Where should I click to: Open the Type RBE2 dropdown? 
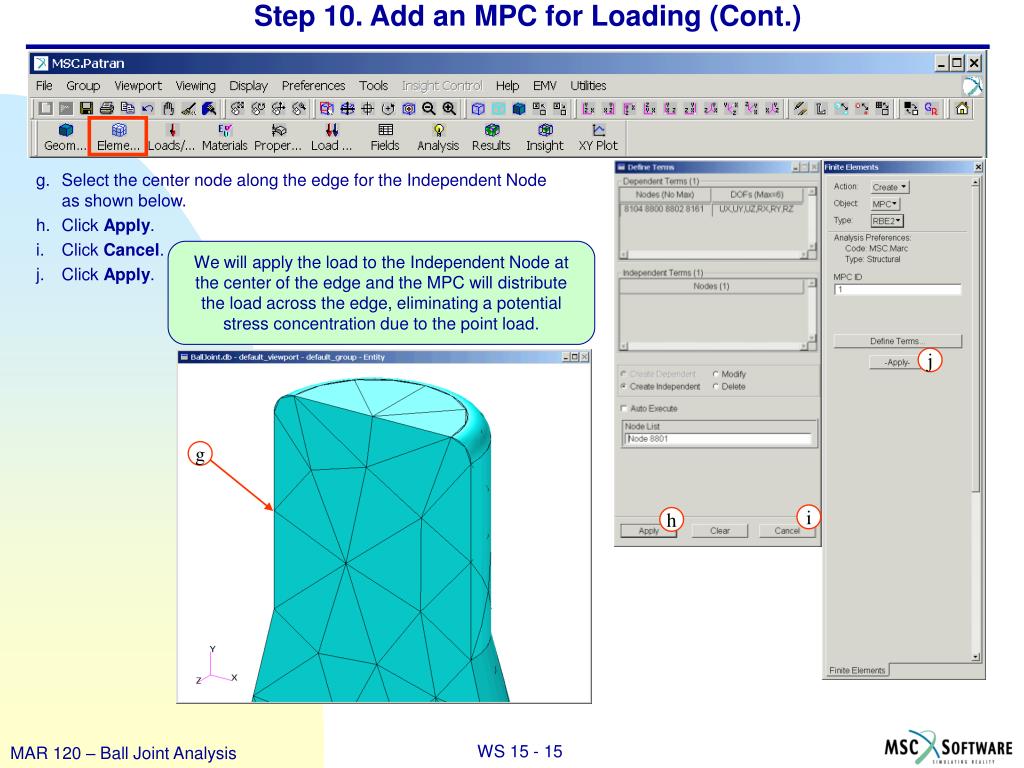click(x=887, y=221)
